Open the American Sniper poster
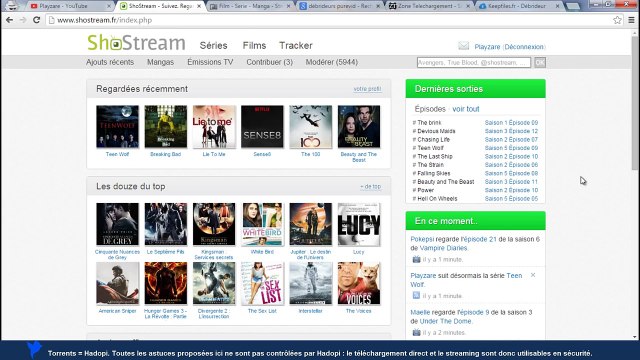The width and height of the screenshot is (640, 360). click(x=118, y=283)
